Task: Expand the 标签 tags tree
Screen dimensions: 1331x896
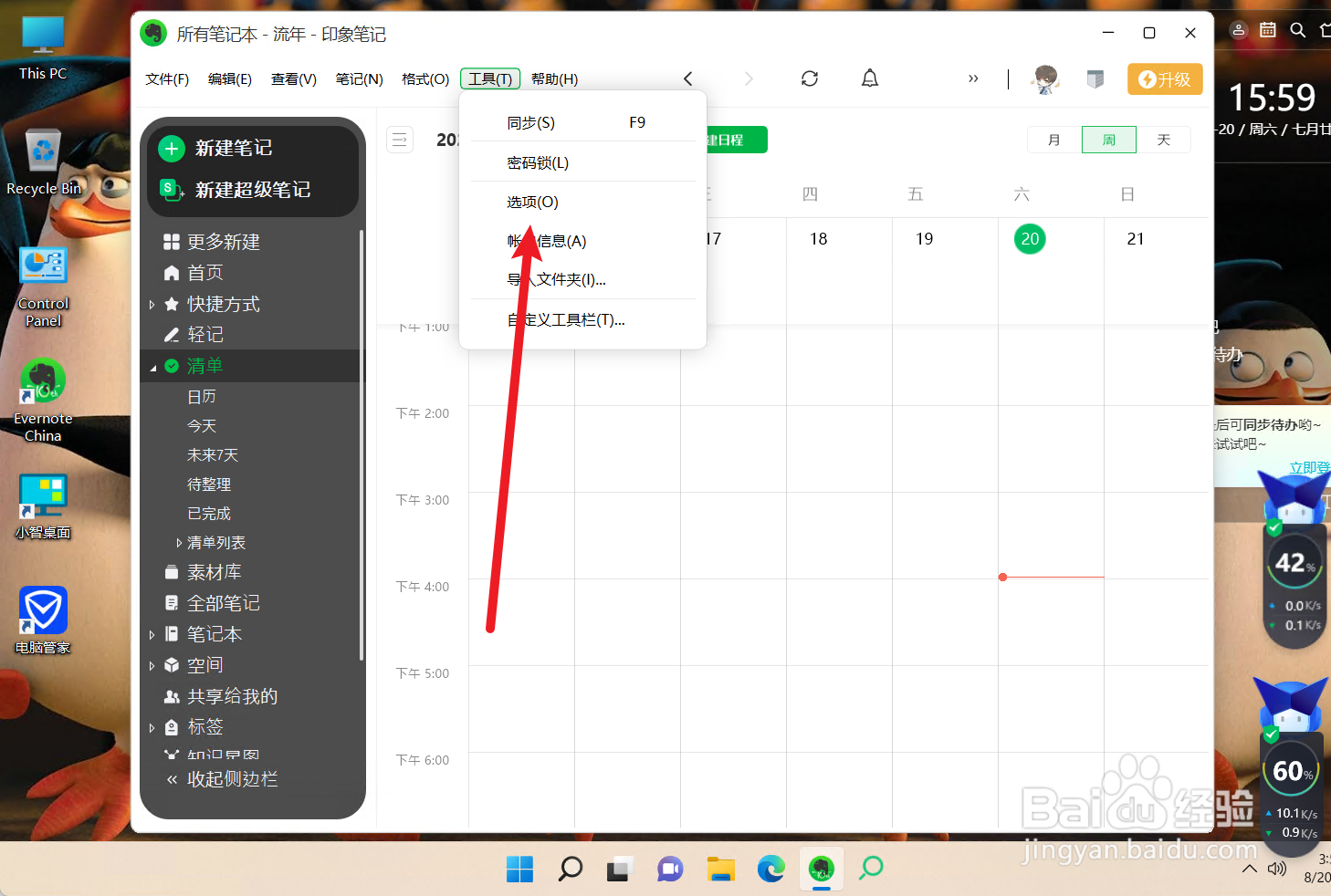Action: point(152,727)
